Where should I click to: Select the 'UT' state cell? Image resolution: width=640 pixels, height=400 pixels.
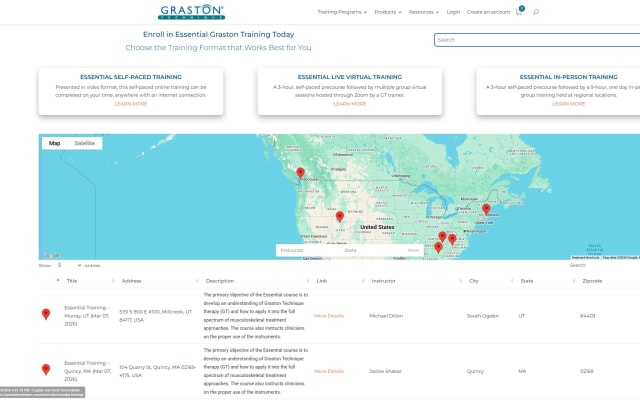point(522,316)
